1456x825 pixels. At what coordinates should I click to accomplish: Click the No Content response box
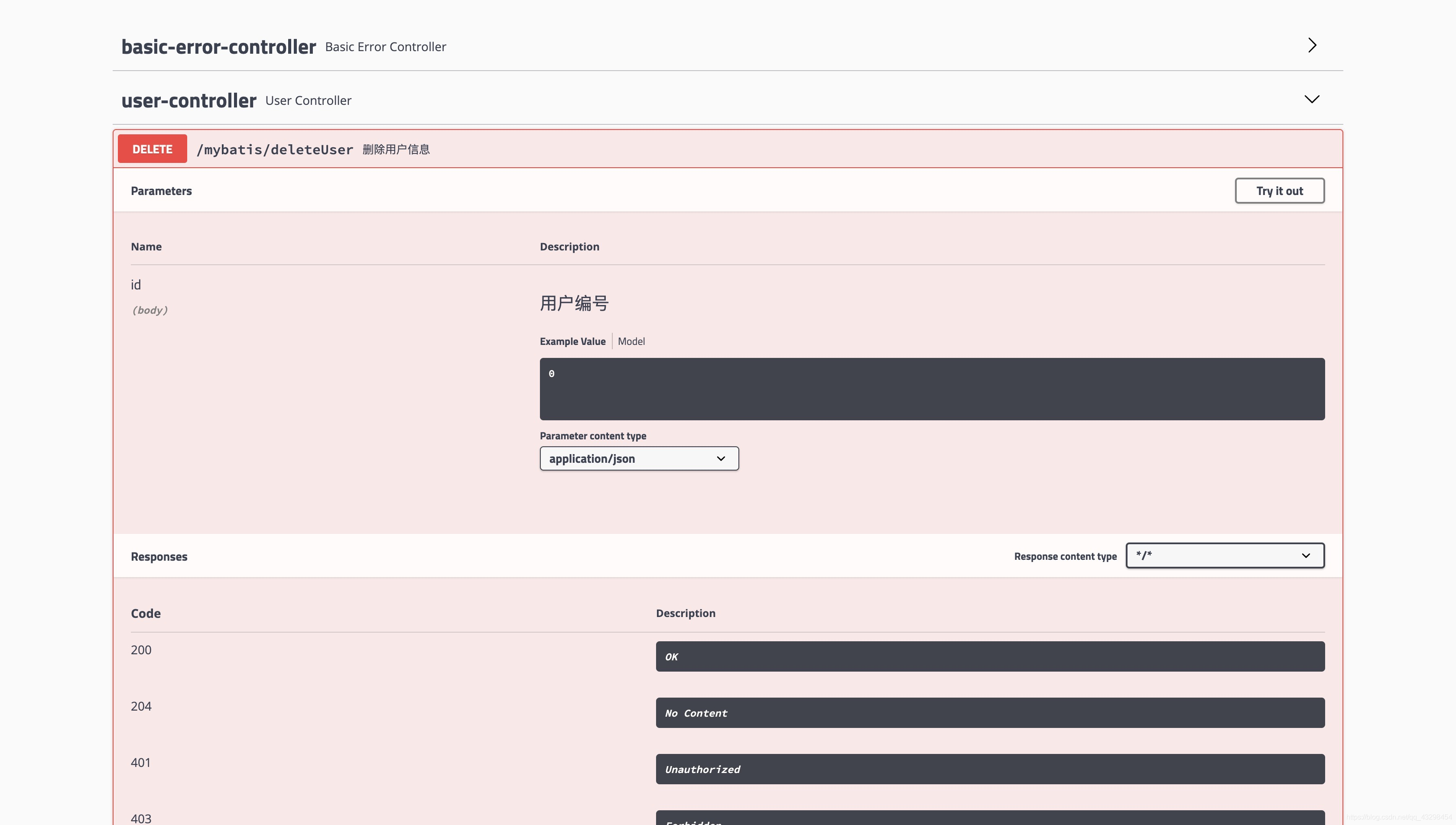(x=990, y=713)
